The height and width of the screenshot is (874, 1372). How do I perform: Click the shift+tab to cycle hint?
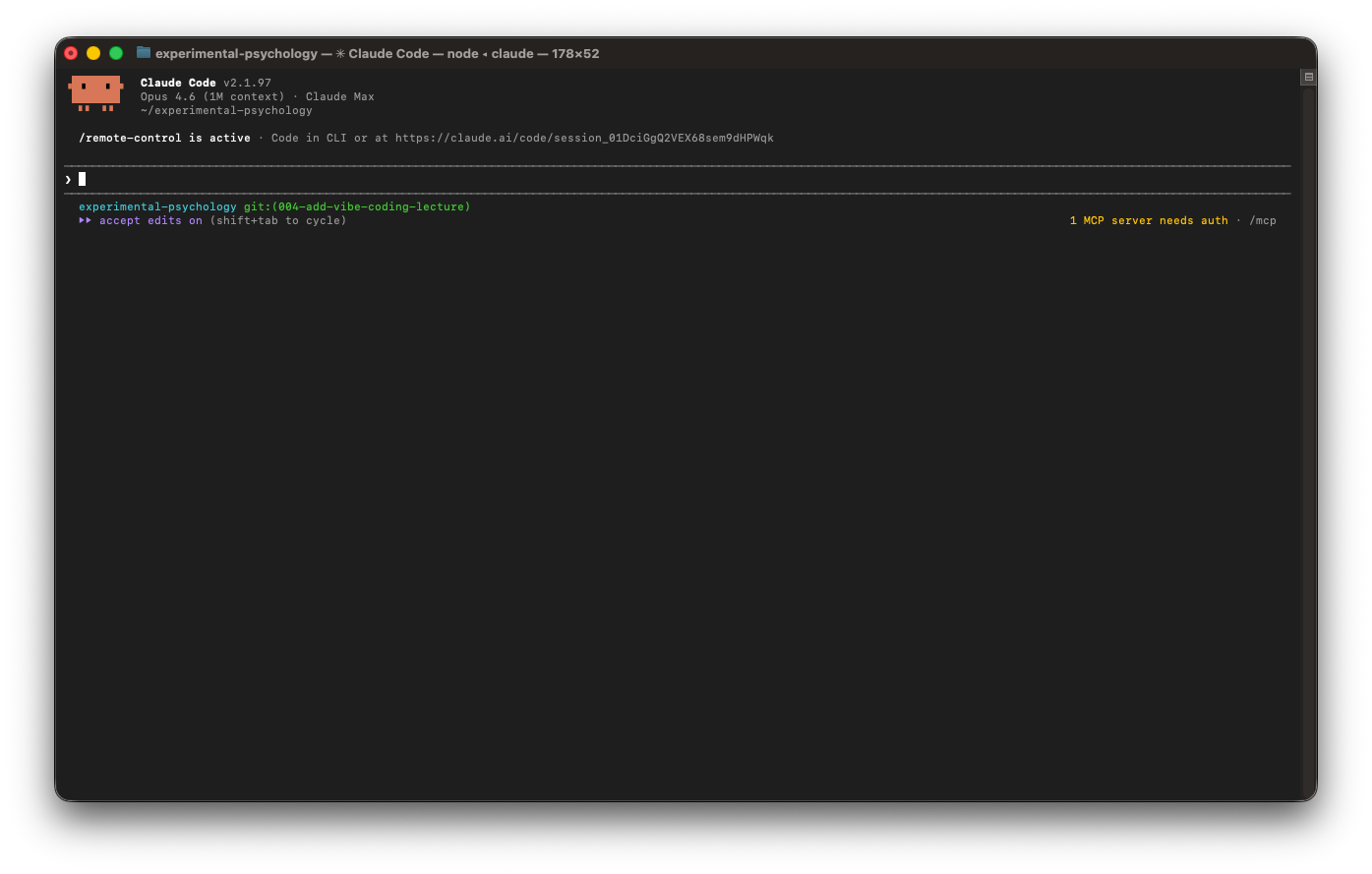(x=278, y=221)
